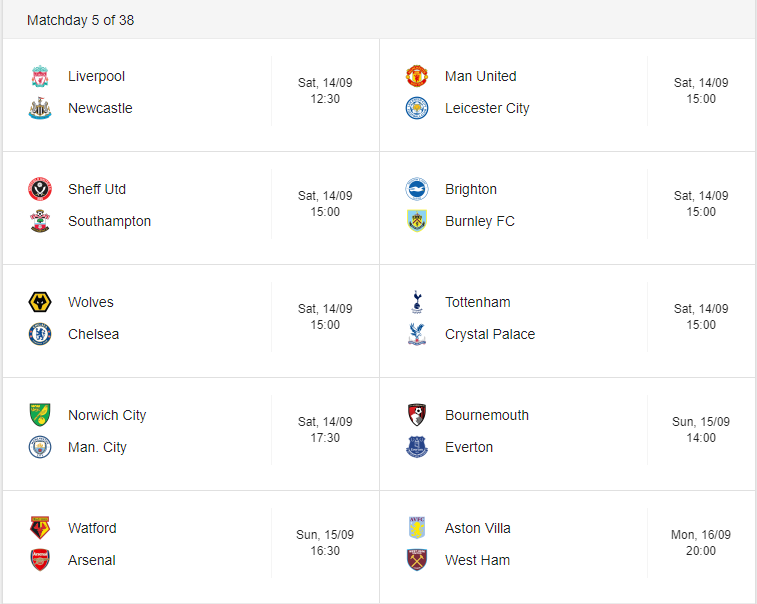Select the Norwich City canary badge

(x=40, y=415)
